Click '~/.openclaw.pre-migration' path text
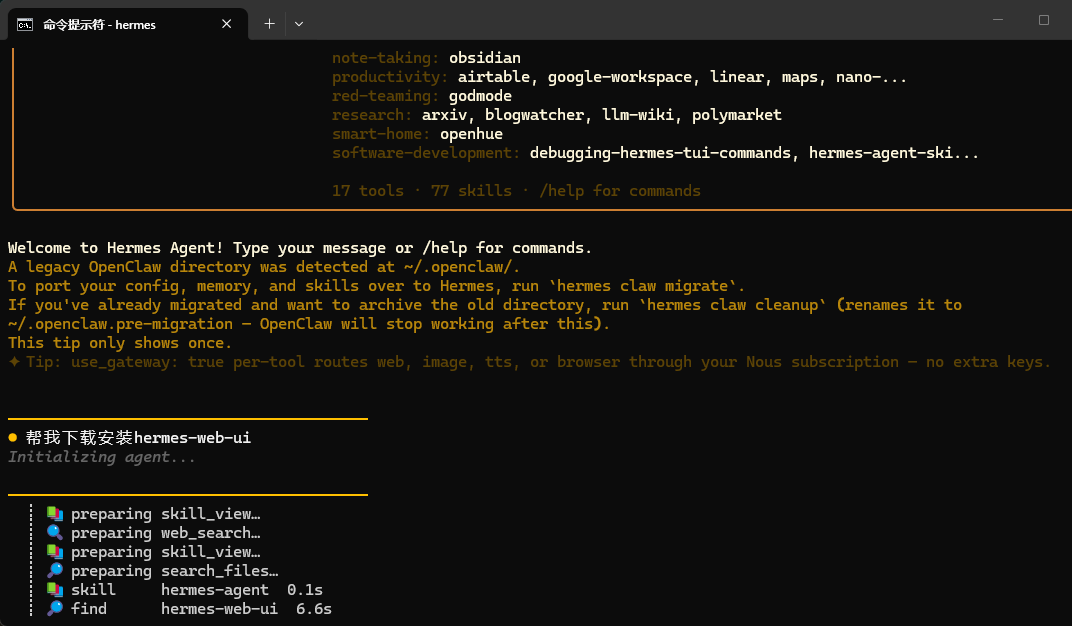Viewport: 1072px width, 626px height. [120, 324]
